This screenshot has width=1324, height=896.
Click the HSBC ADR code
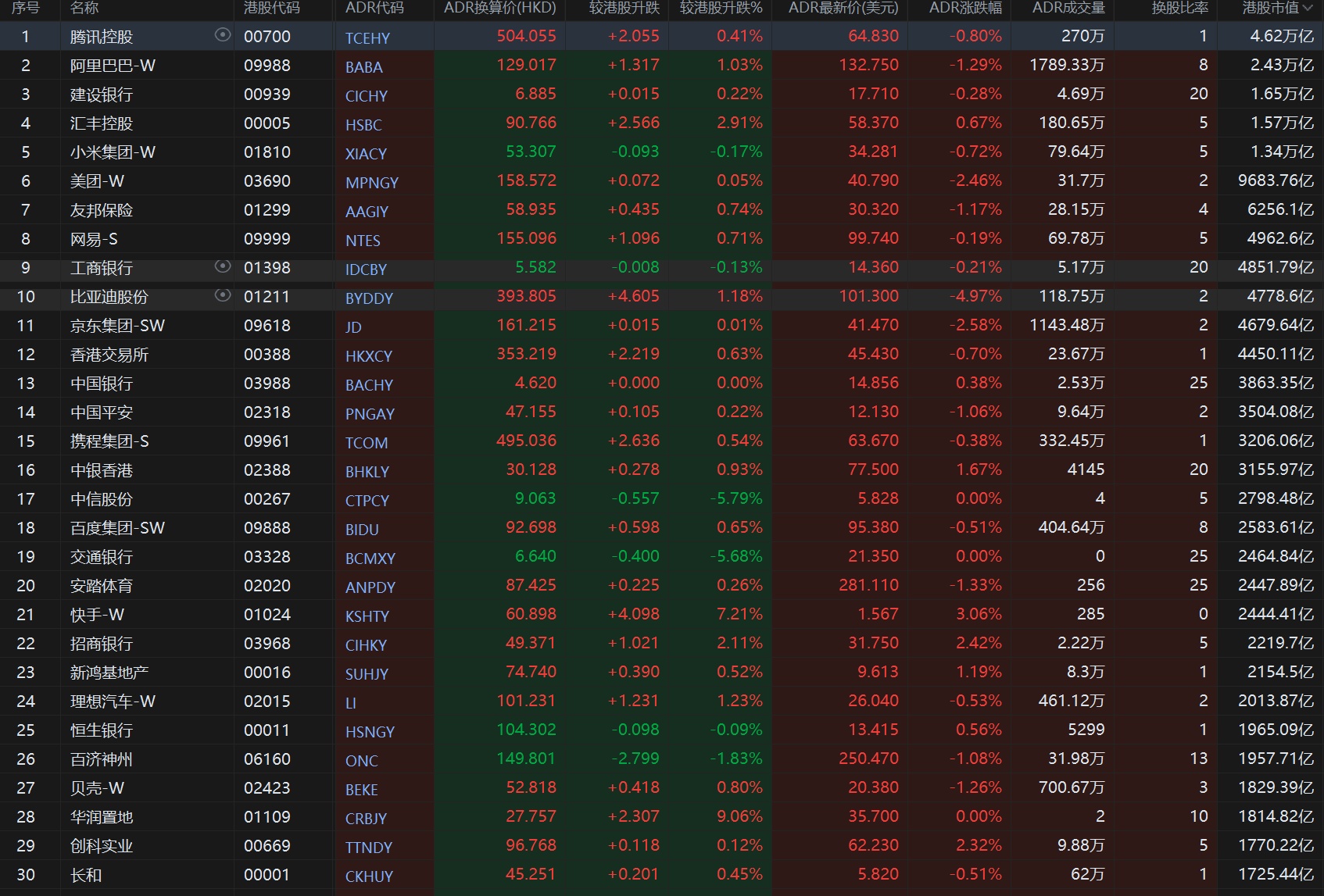363,125
